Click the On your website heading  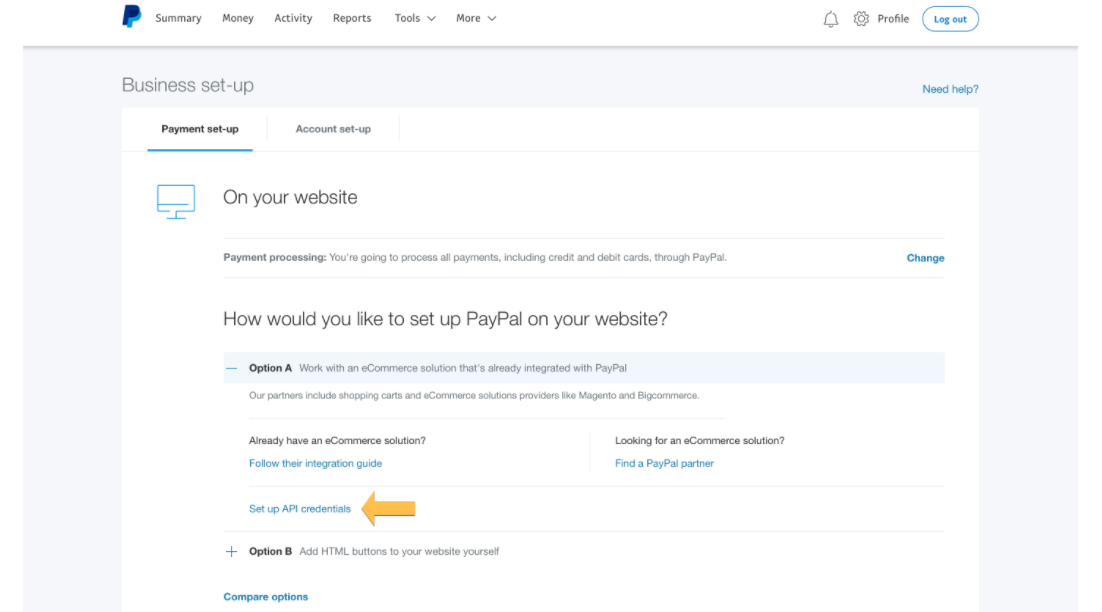click(290, 197)
